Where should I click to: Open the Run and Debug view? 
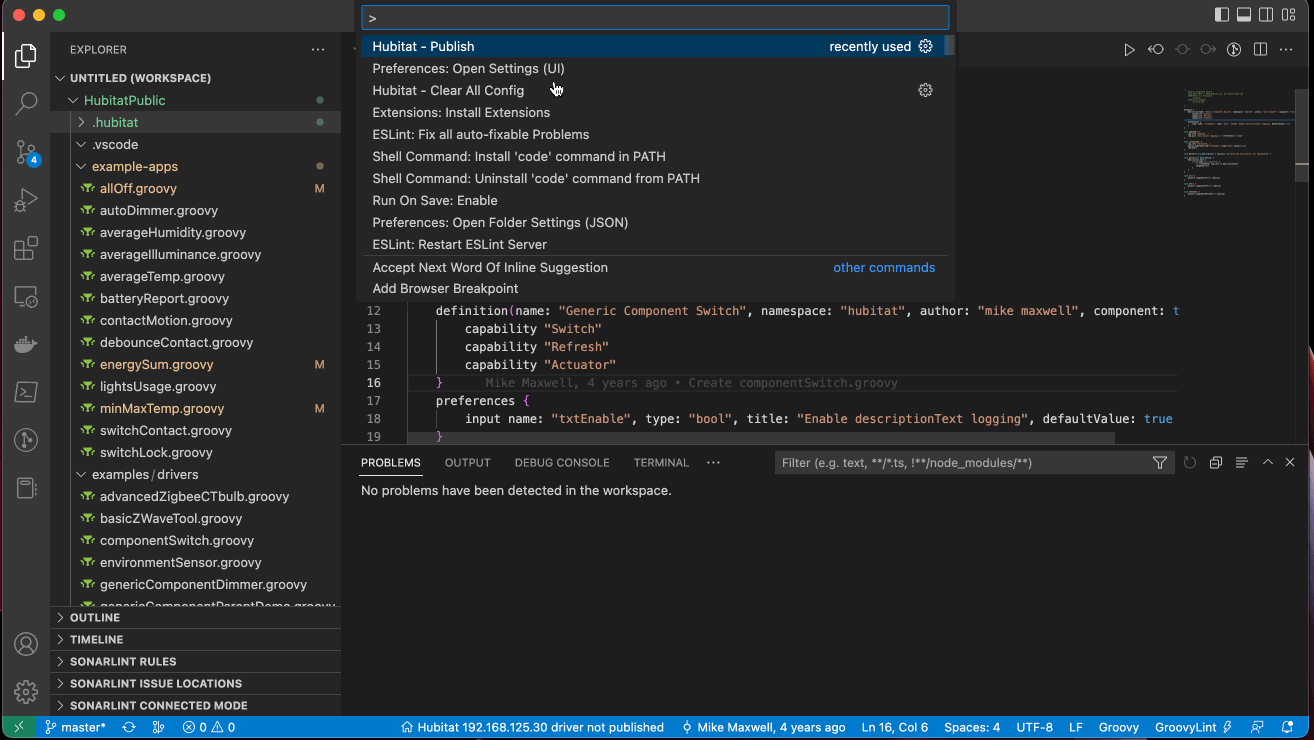(26, 200)
